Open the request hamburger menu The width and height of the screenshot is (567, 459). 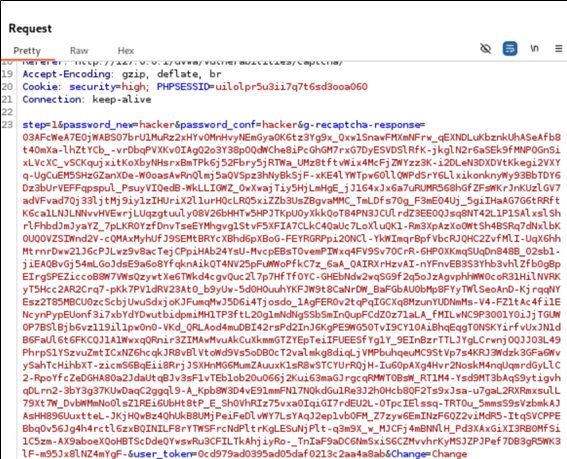559,48
